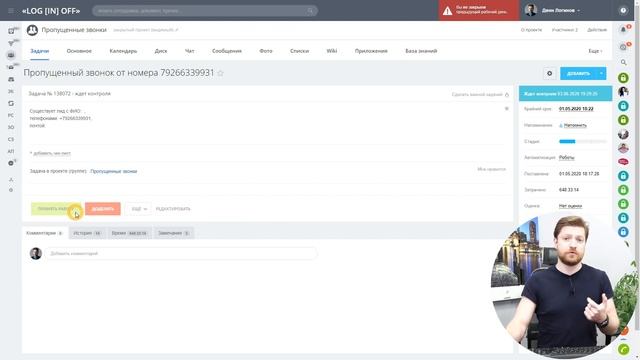Viewport: 640px width, 360px height.
Task: Click the Редактировать link
Action: click(173, 209)
